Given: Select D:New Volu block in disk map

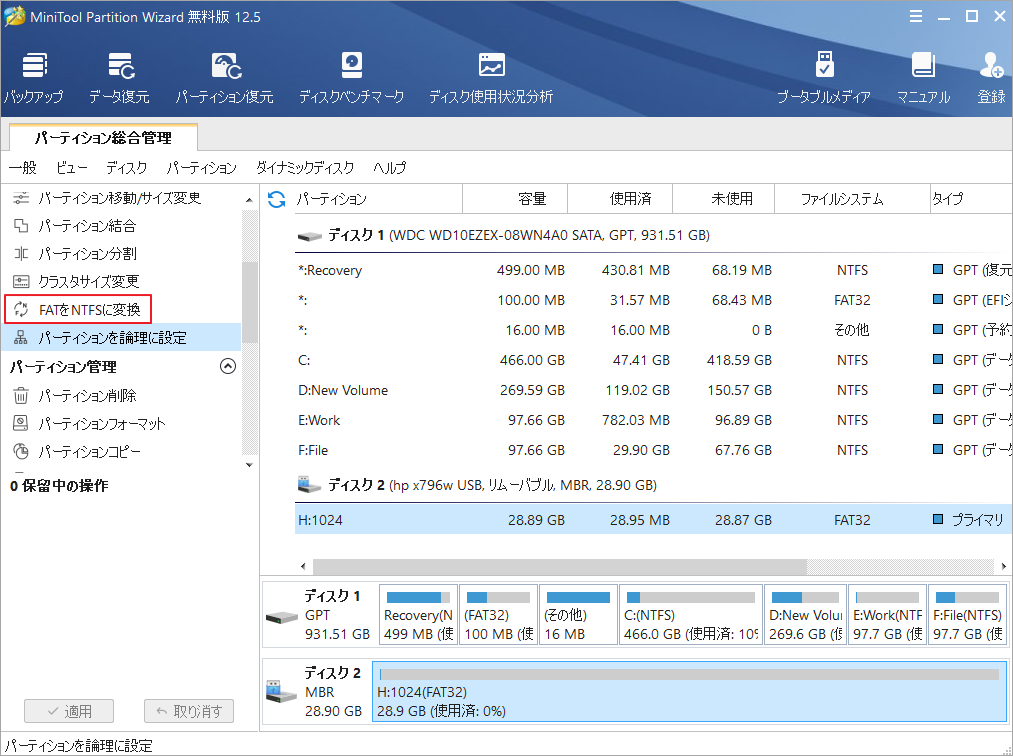Looking at the screenshot, I should (805, 614).
